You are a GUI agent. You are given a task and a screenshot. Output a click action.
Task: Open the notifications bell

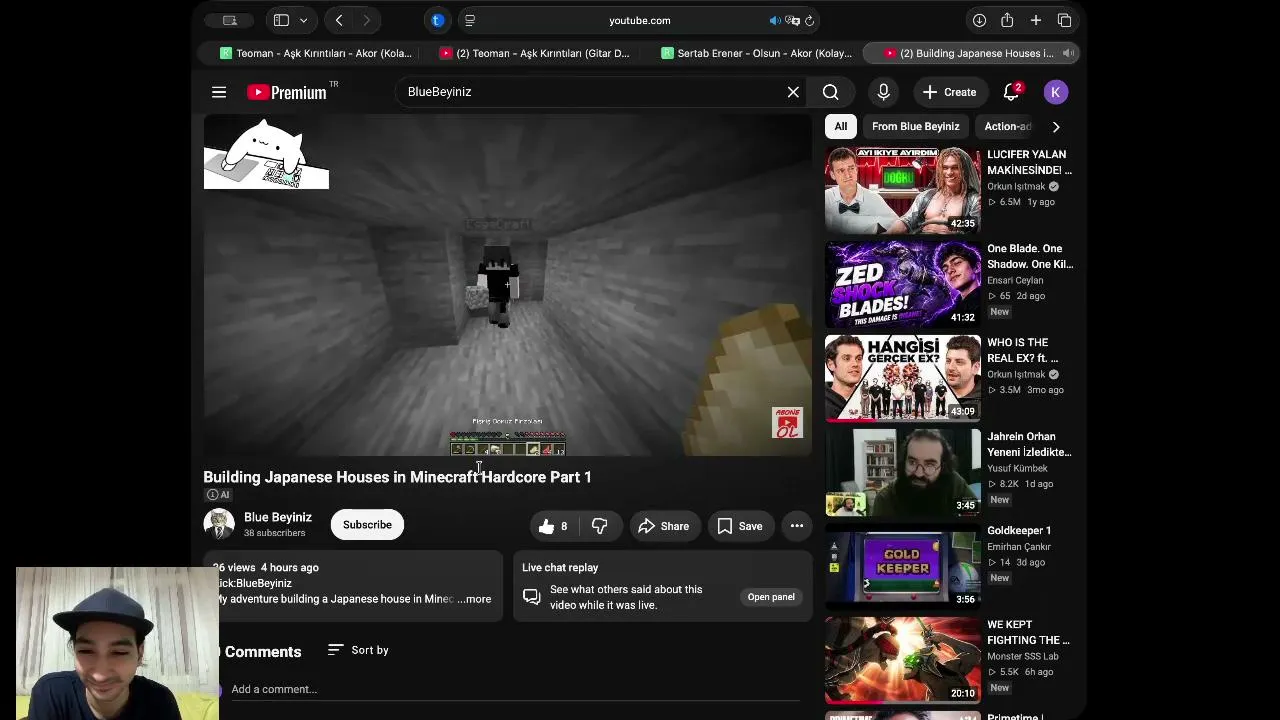[x=1011, y=92]
